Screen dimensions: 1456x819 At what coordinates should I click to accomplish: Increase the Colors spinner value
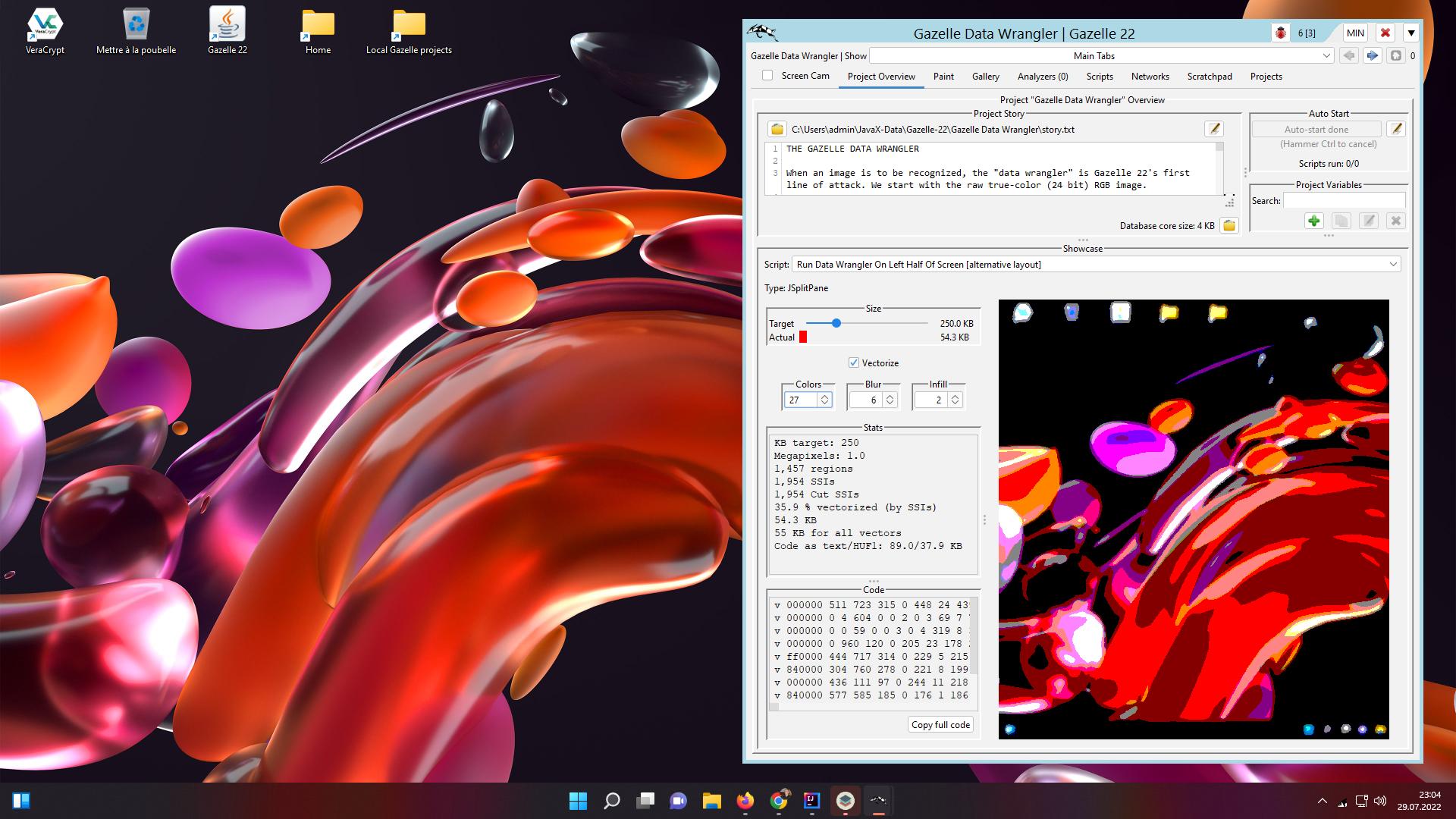[824, 396]
